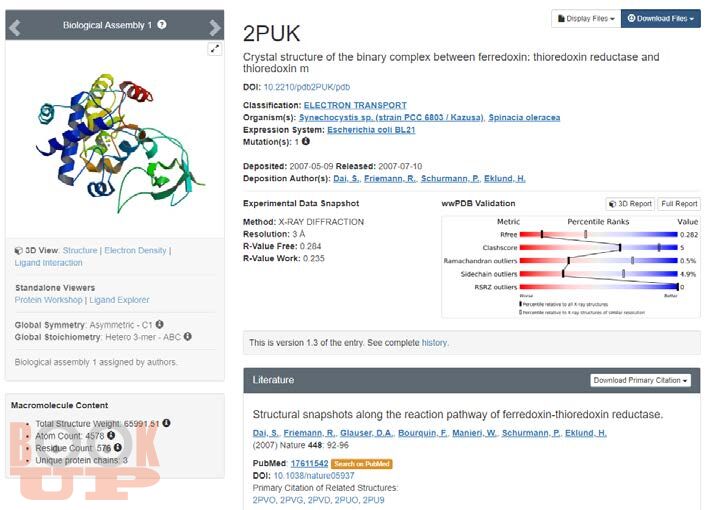Viewport: 707px width, 510px height.
Task: Expand the 3D structure image viewer
Action: tap(215, 48)
